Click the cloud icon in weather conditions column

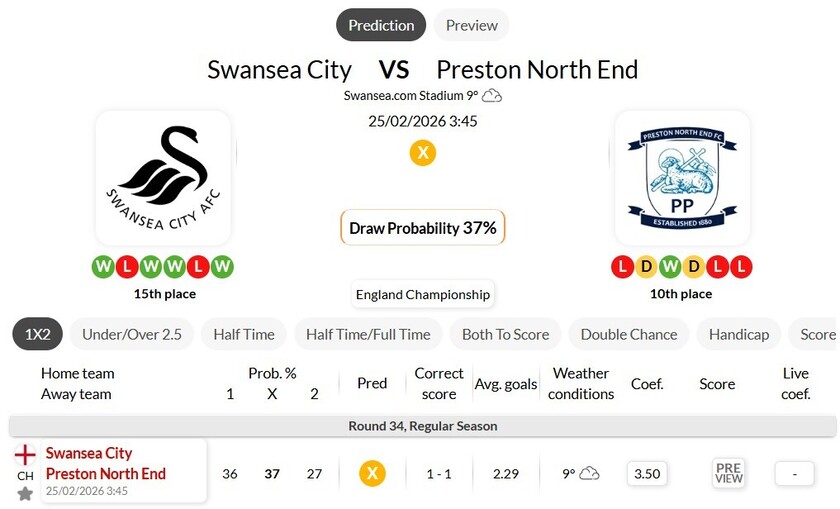point(590,473)
